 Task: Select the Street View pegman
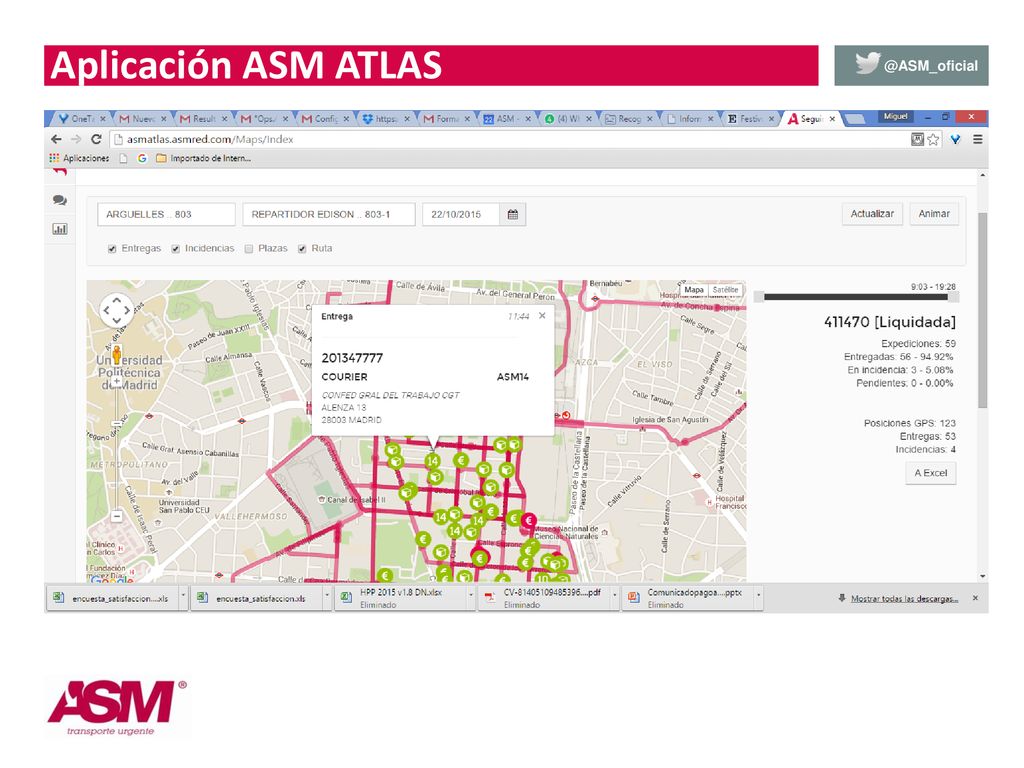(116, 355)
